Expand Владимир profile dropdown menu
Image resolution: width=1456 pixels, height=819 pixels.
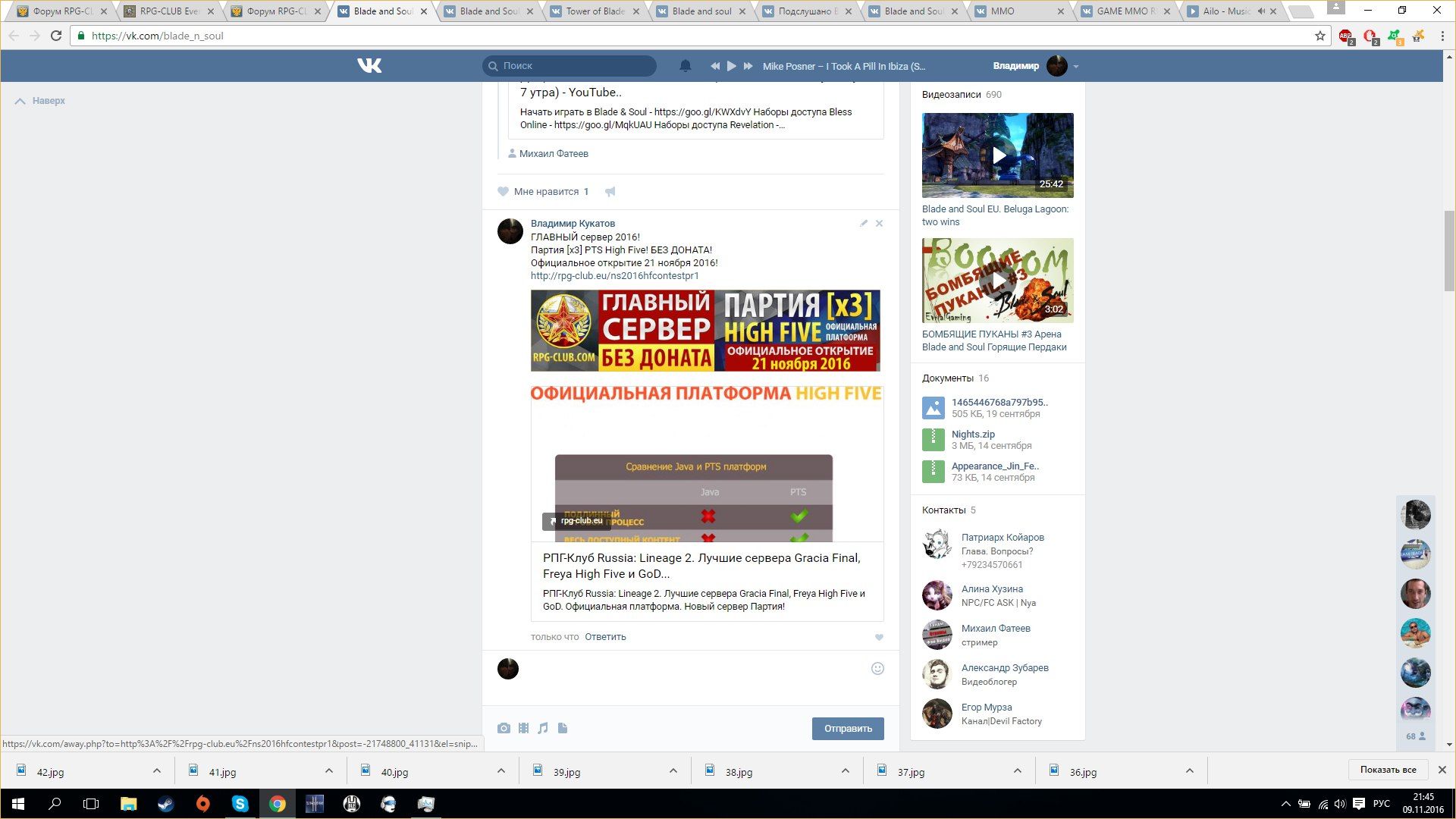pos(1075,66)
